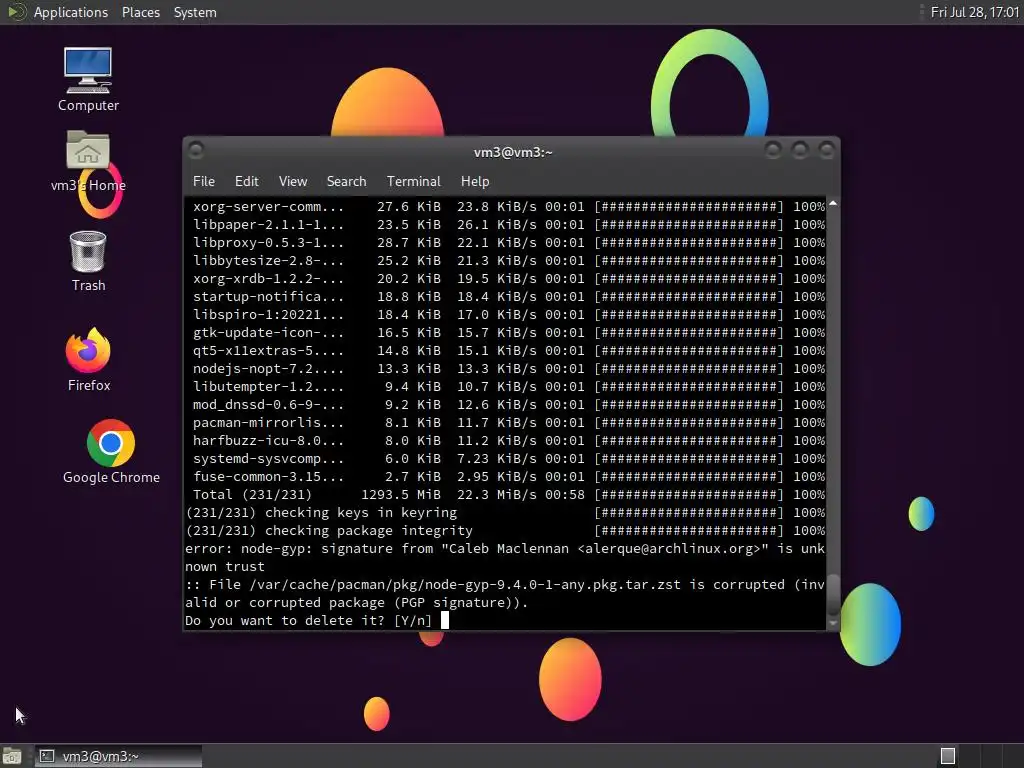Viewport: 1024px width, 768px height.
Task: Click the 'checking keys in keyring' line
Action: tap(505, 513)
